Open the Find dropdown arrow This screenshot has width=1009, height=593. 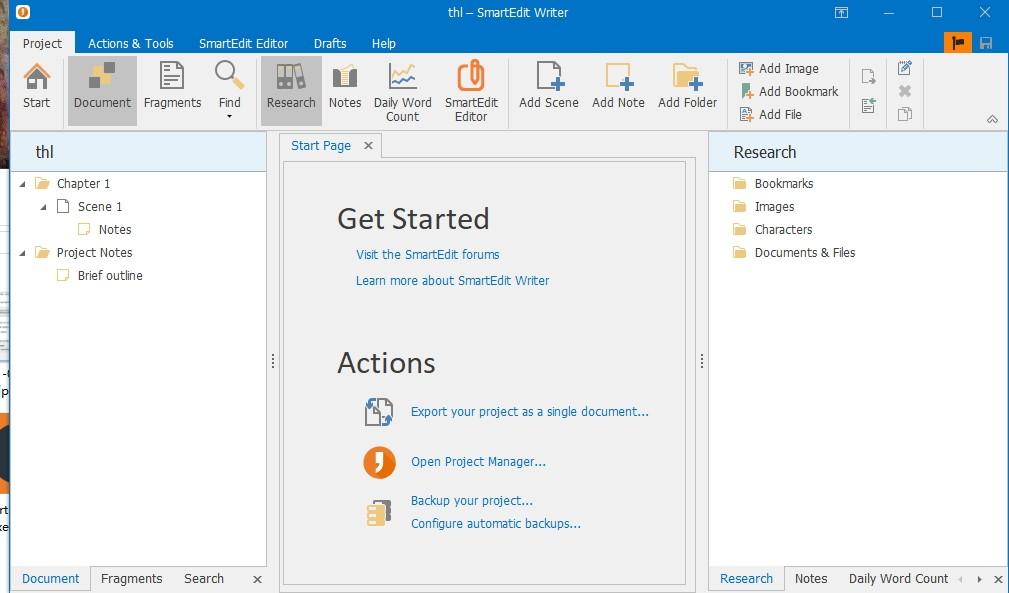229,116
